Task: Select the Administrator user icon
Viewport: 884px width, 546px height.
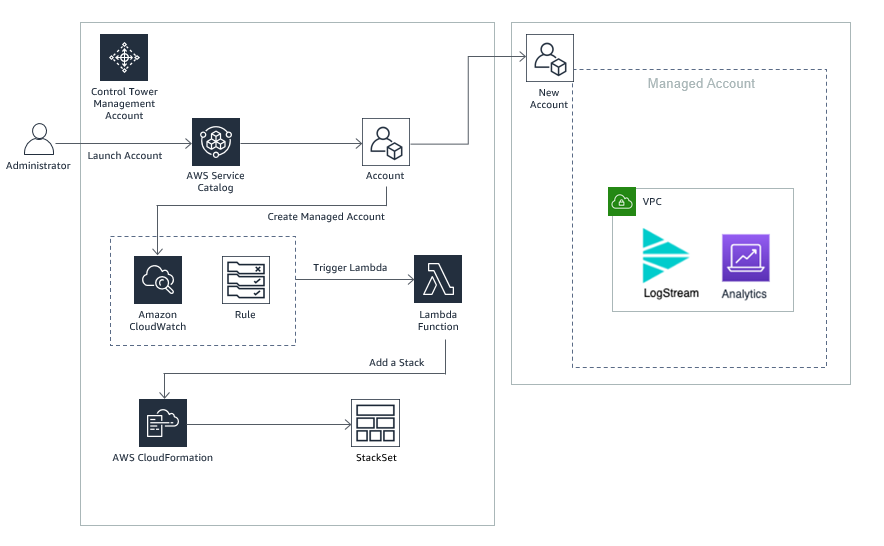Action: tap(39, 139)
